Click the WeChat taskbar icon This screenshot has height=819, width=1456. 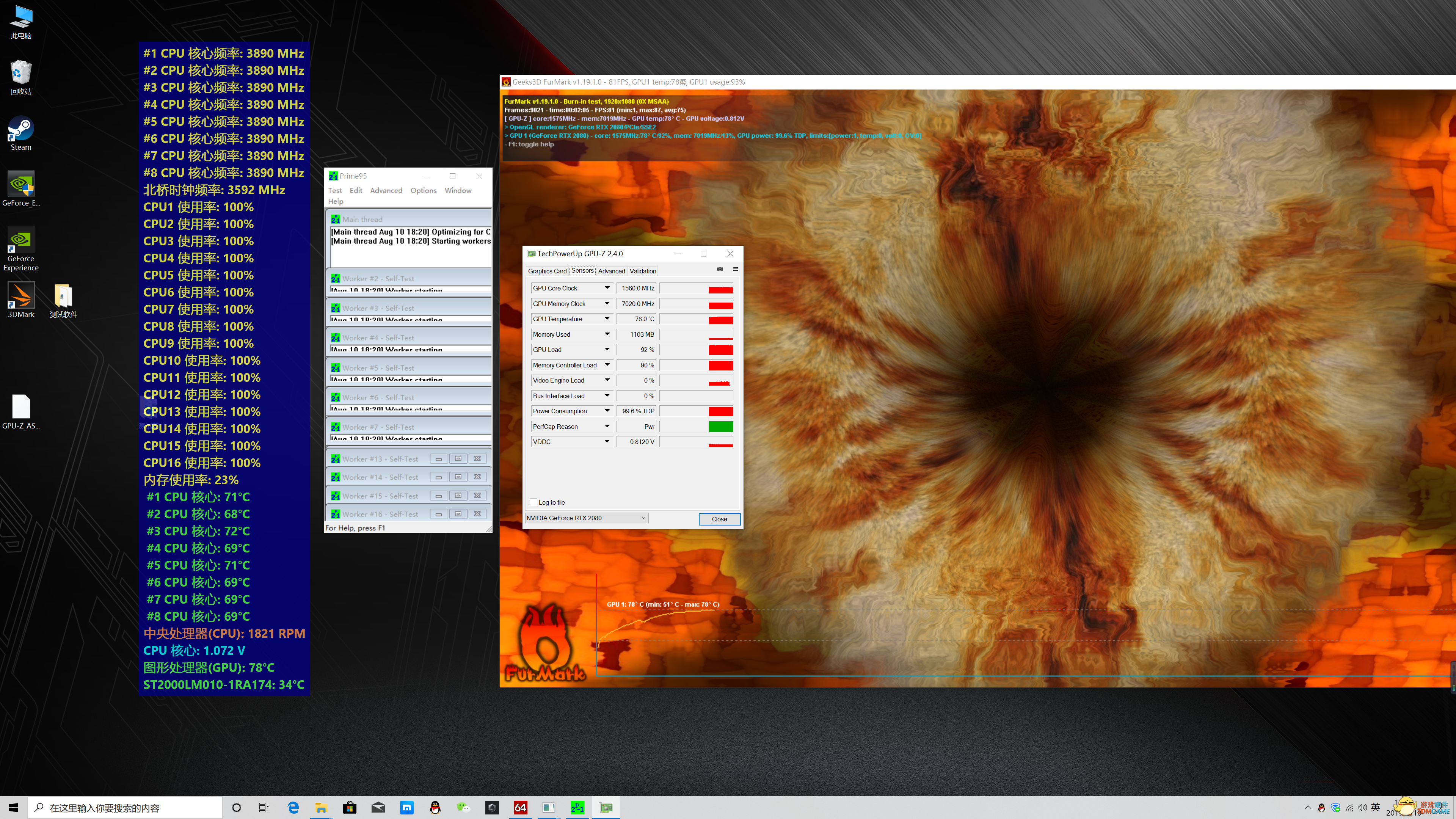click(463, 808)
